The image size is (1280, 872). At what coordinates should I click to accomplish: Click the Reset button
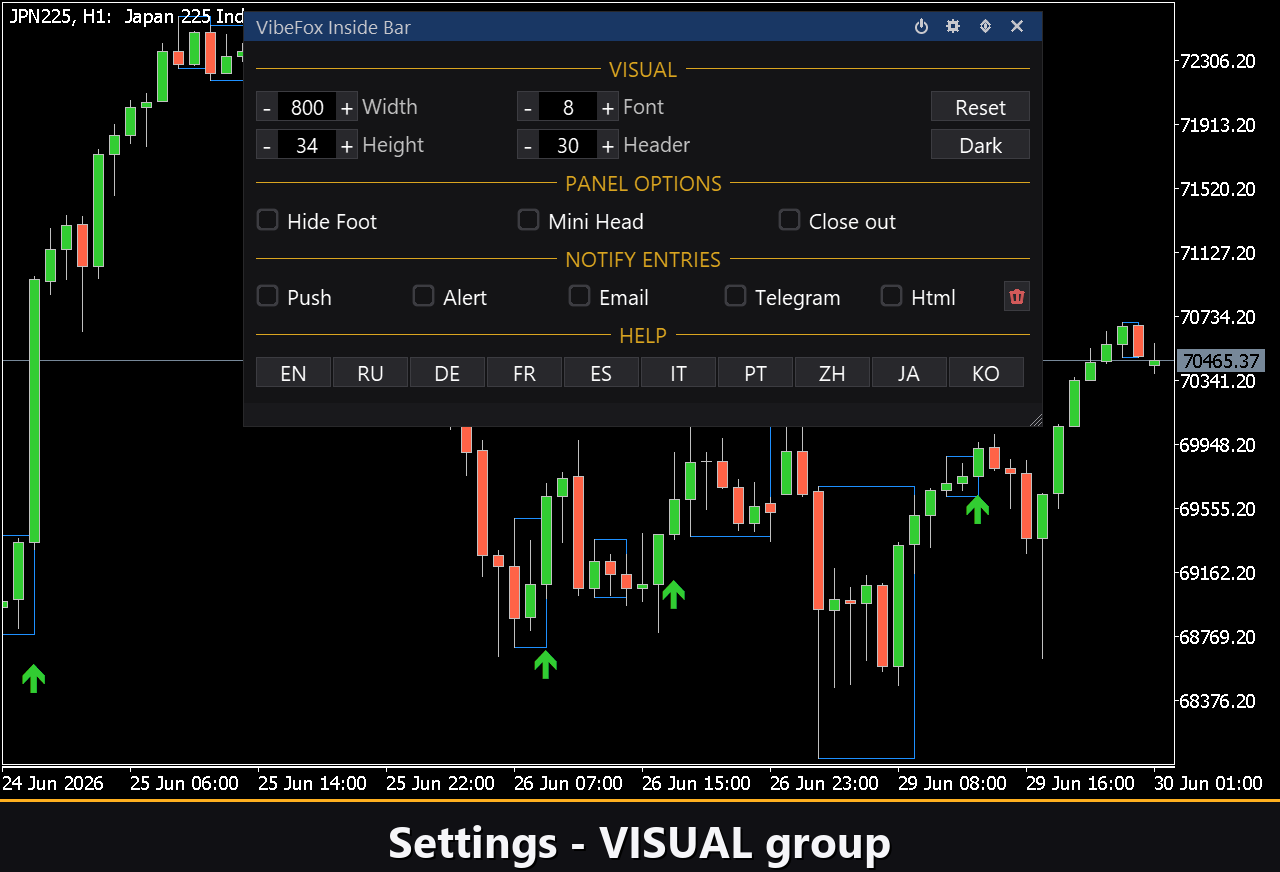tap(980, 107)
